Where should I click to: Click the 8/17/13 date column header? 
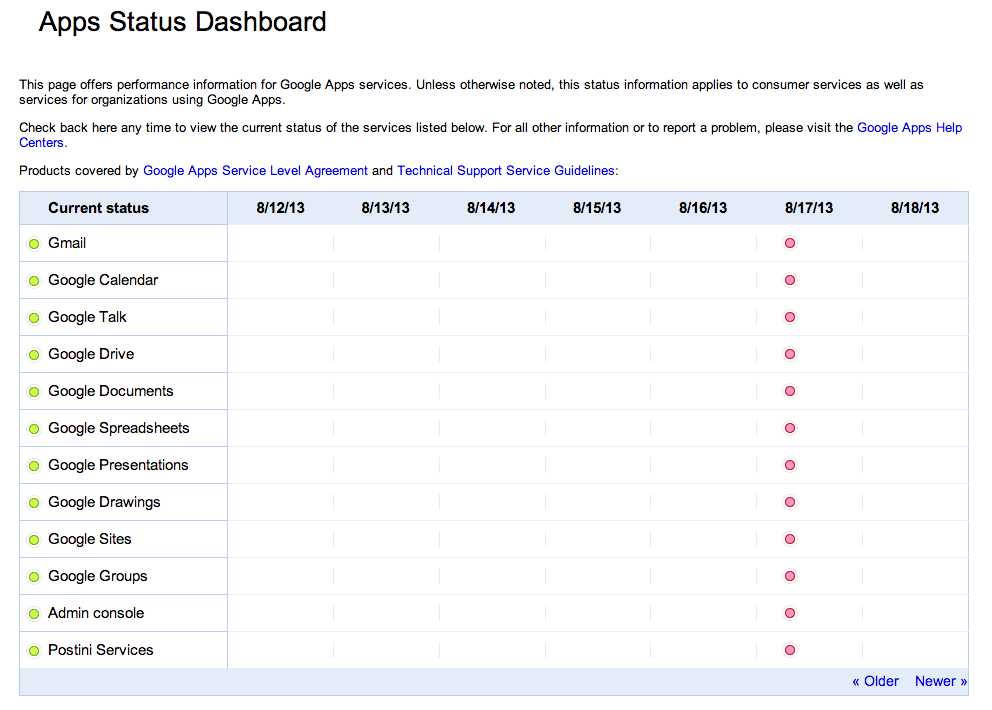[808, 208]
